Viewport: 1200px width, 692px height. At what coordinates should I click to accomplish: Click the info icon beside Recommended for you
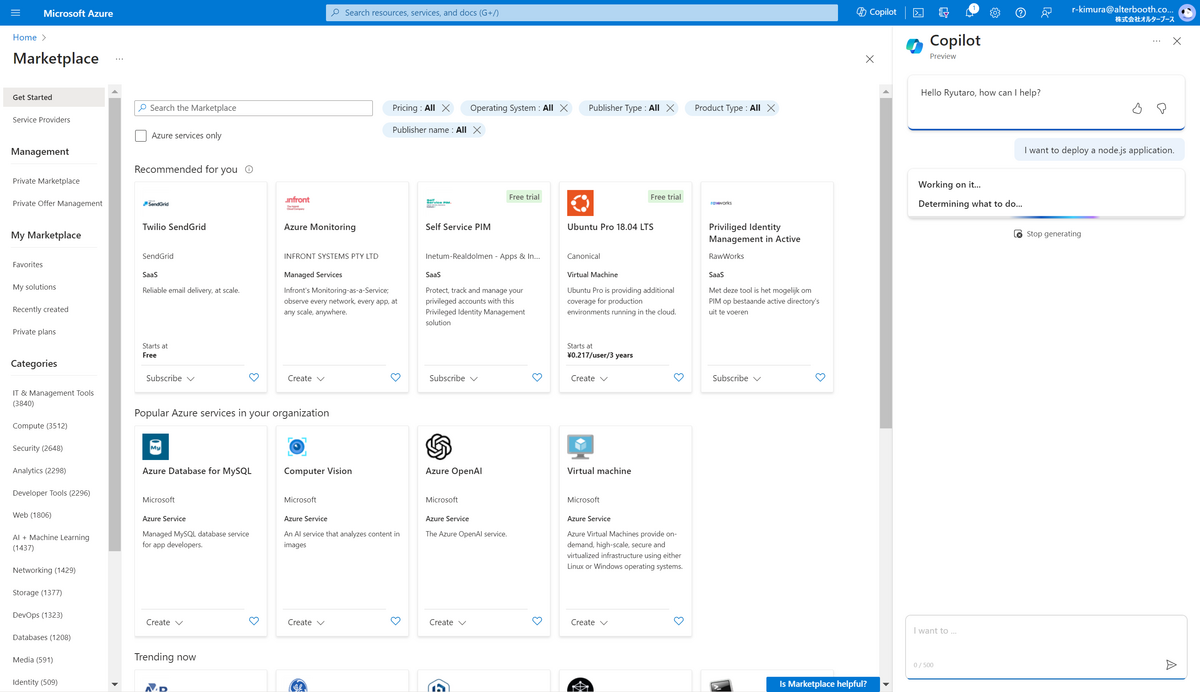pos(249,170)
